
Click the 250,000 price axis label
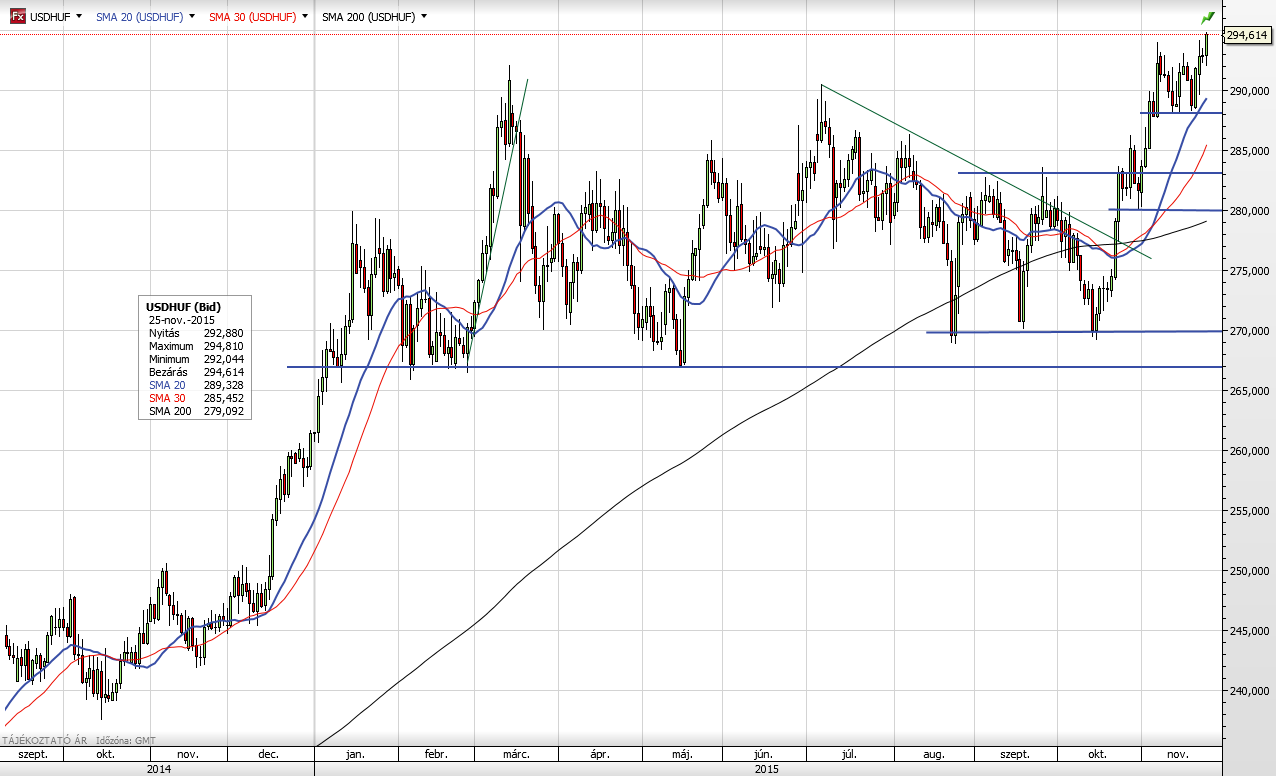1248,571
